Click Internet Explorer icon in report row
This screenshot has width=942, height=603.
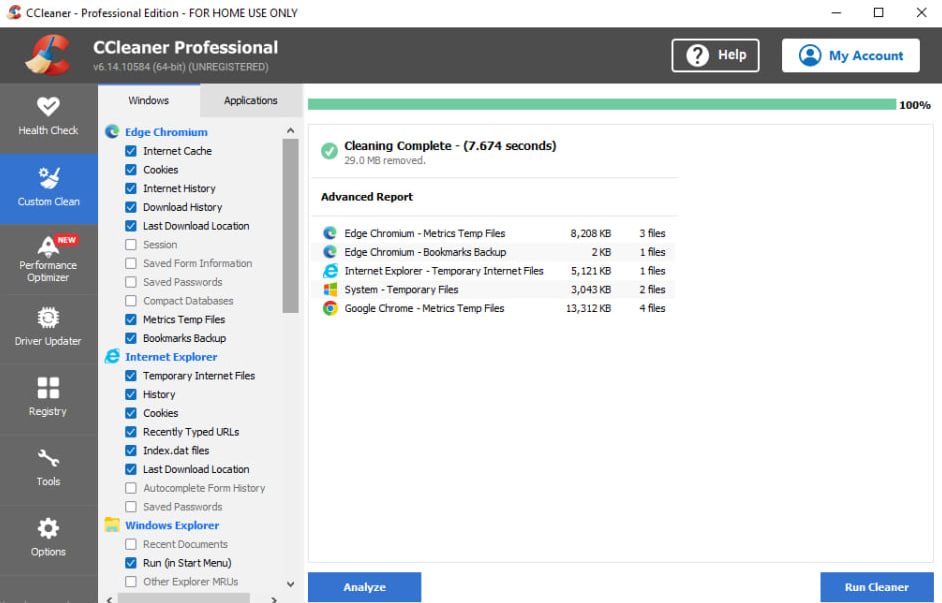pos(330,271)
